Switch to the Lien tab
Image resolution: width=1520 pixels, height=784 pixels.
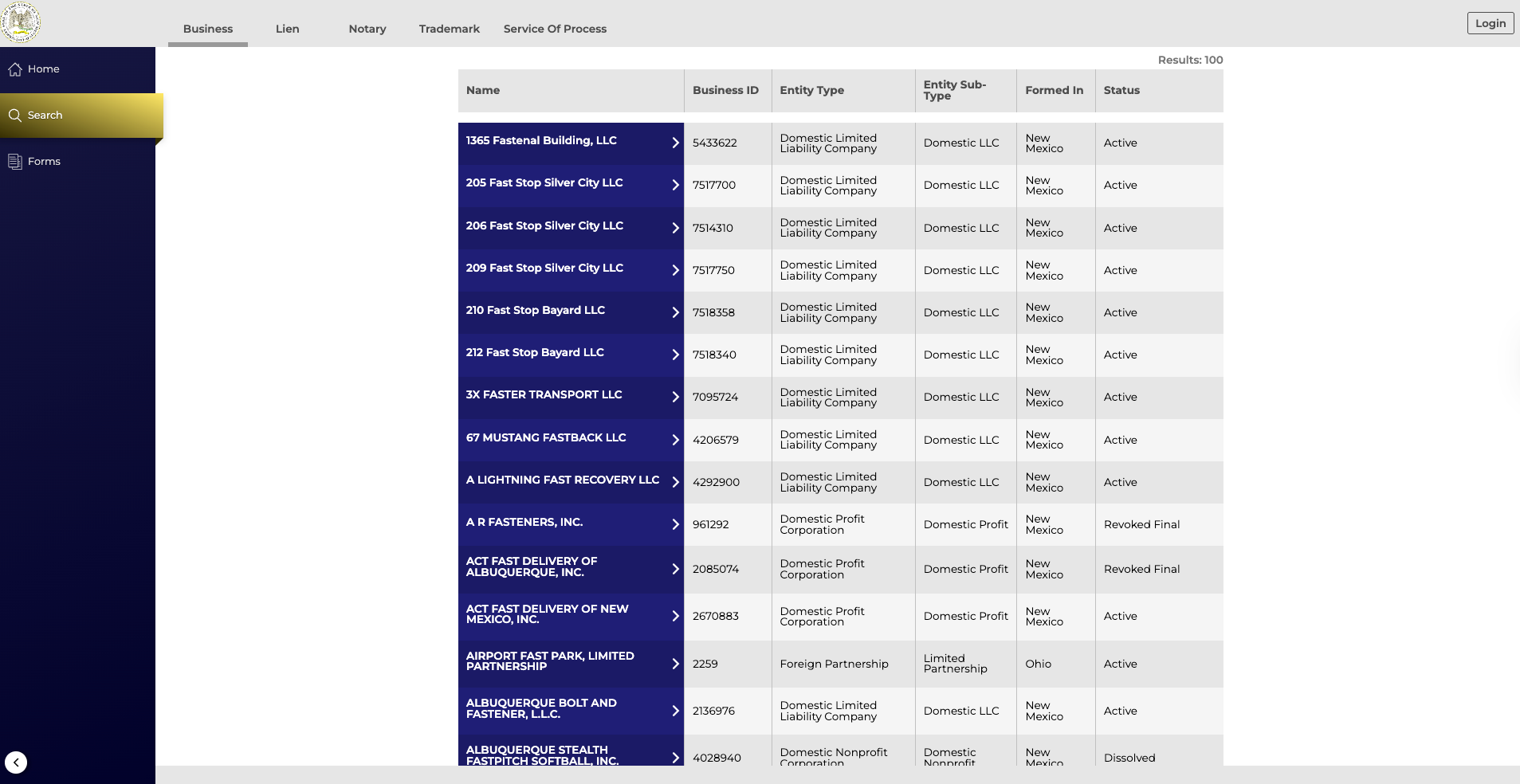(x=287, y=29)
